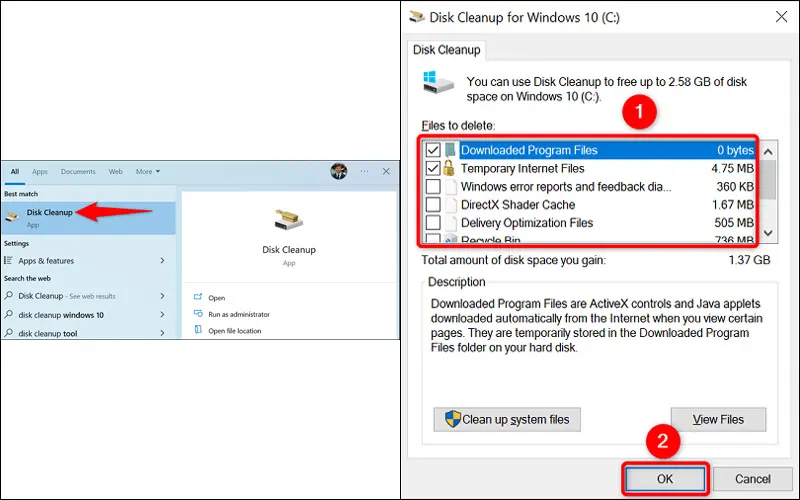Uncheck Downloaded Program Files checkbox
This screenshot has height=500, width=800.
[433, 150]
